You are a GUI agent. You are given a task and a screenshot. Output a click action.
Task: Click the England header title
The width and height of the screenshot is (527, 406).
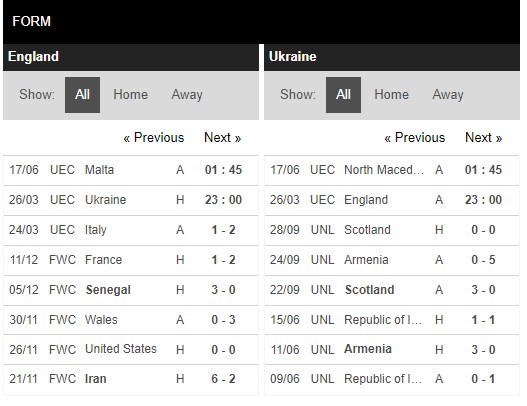[33, 56]
